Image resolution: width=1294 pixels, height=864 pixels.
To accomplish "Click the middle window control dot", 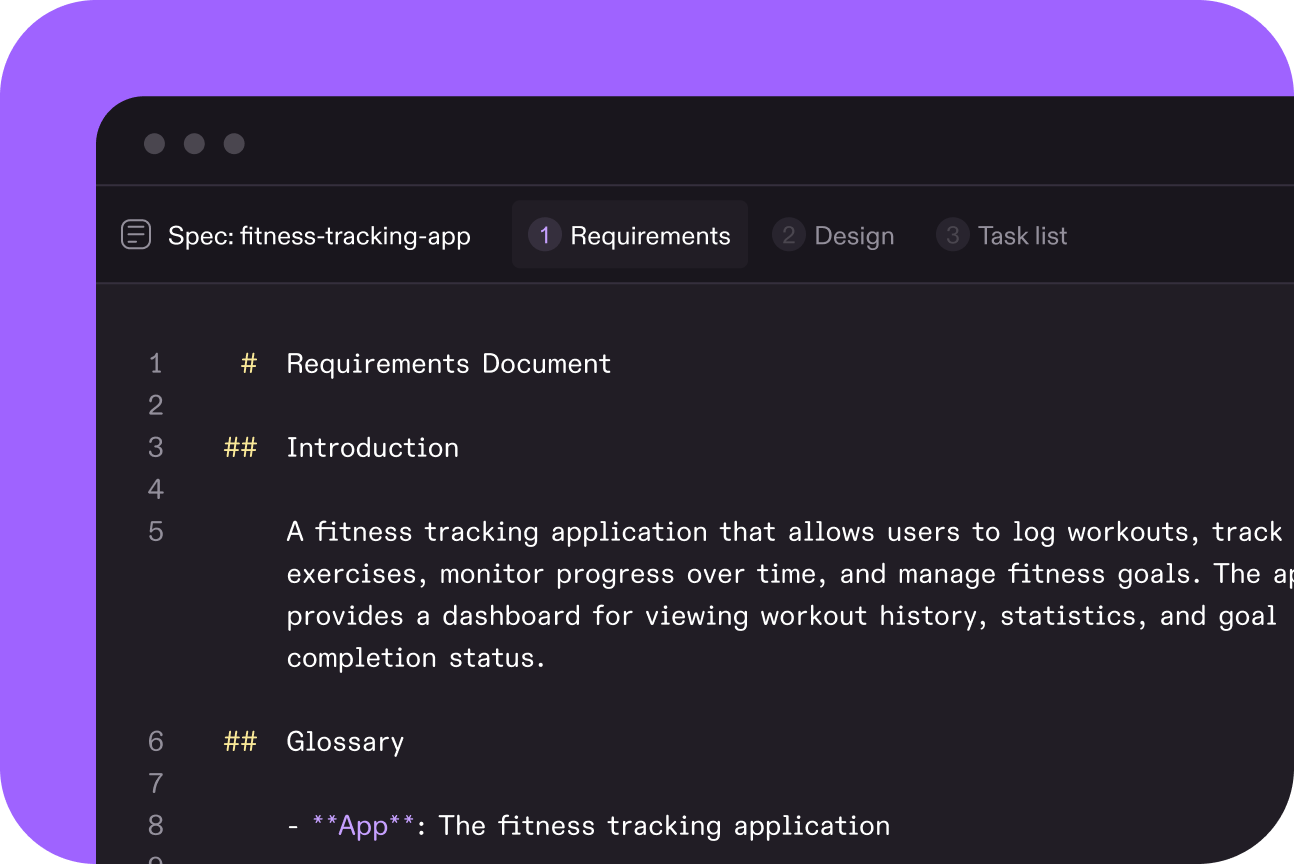I will click(194, 143).
